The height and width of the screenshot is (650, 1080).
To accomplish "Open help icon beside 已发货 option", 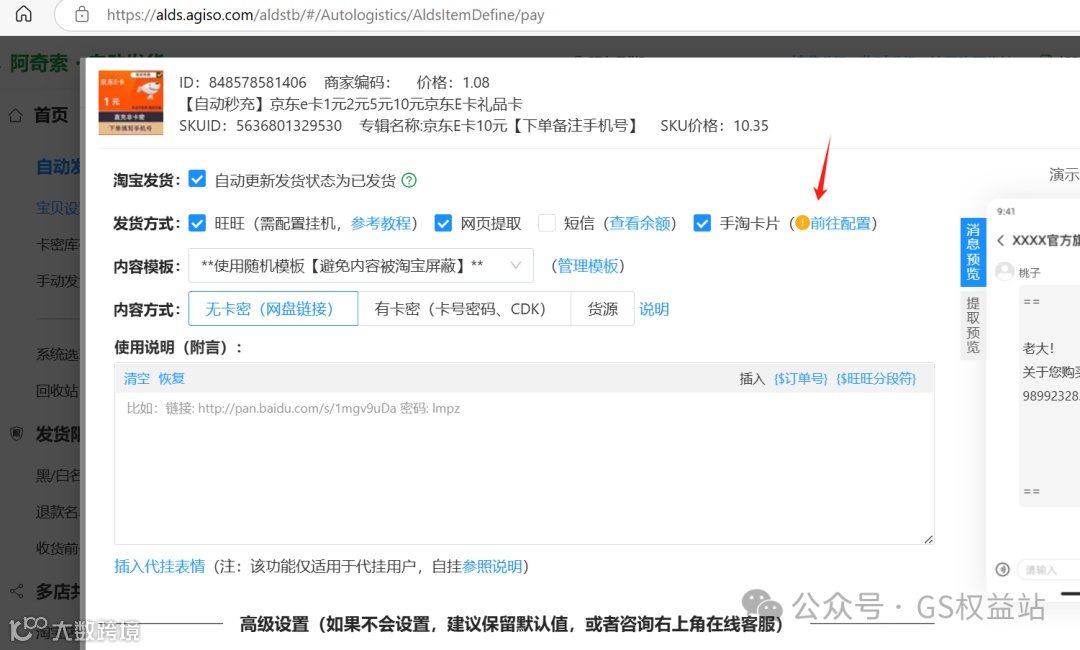I will click(409, 180).
